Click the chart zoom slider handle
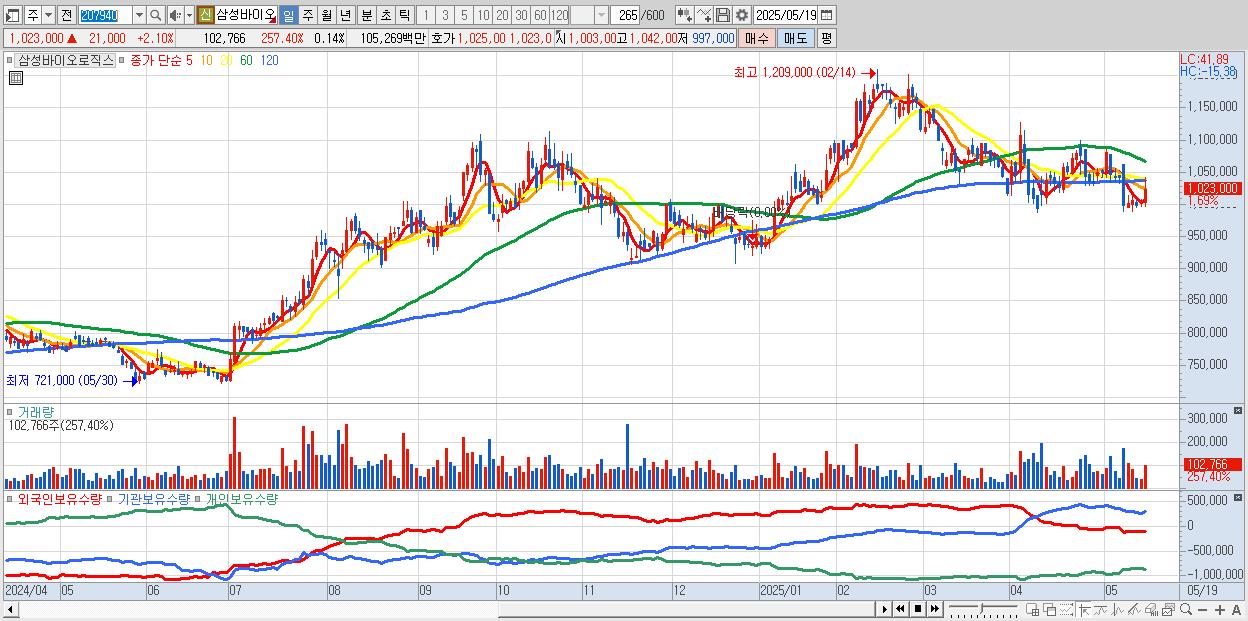 tap(981, 609)
